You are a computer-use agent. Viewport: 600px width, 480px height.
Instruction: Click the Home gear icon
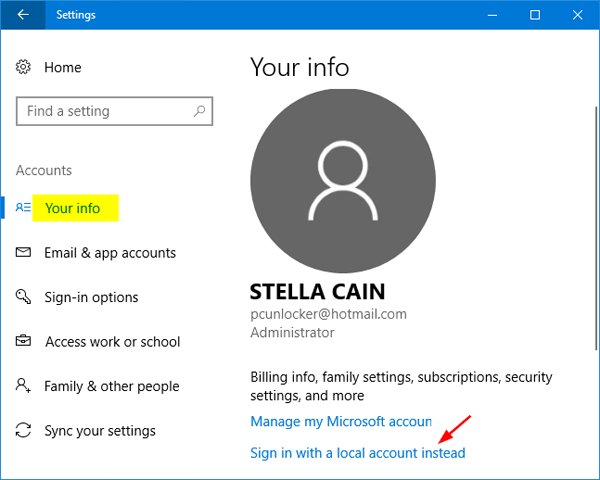pyautogui.click(x=24, y=67)
